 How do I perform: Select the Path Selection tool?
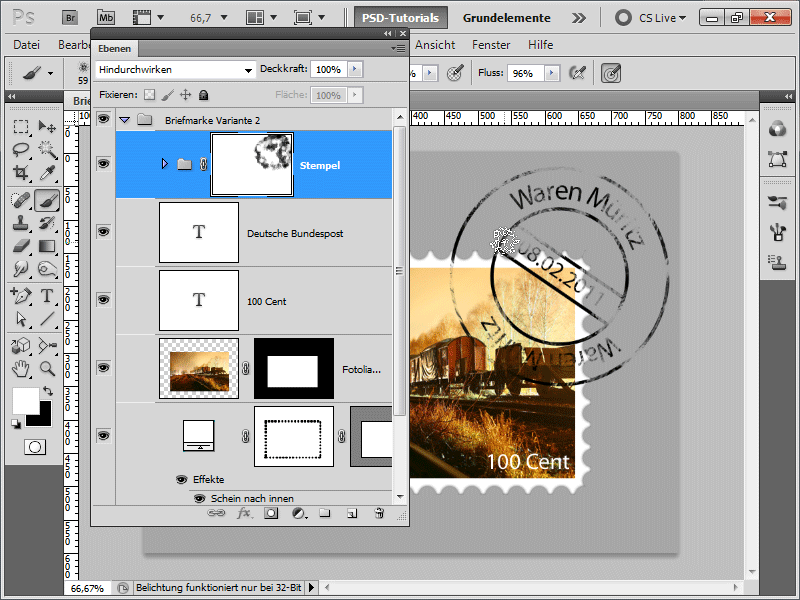(20, 319)
